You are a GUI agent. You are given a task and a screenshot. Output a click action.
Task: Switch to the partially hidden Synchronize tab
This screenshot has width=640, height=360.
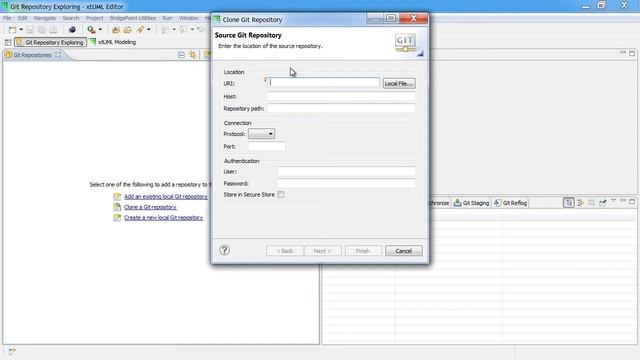439,203
